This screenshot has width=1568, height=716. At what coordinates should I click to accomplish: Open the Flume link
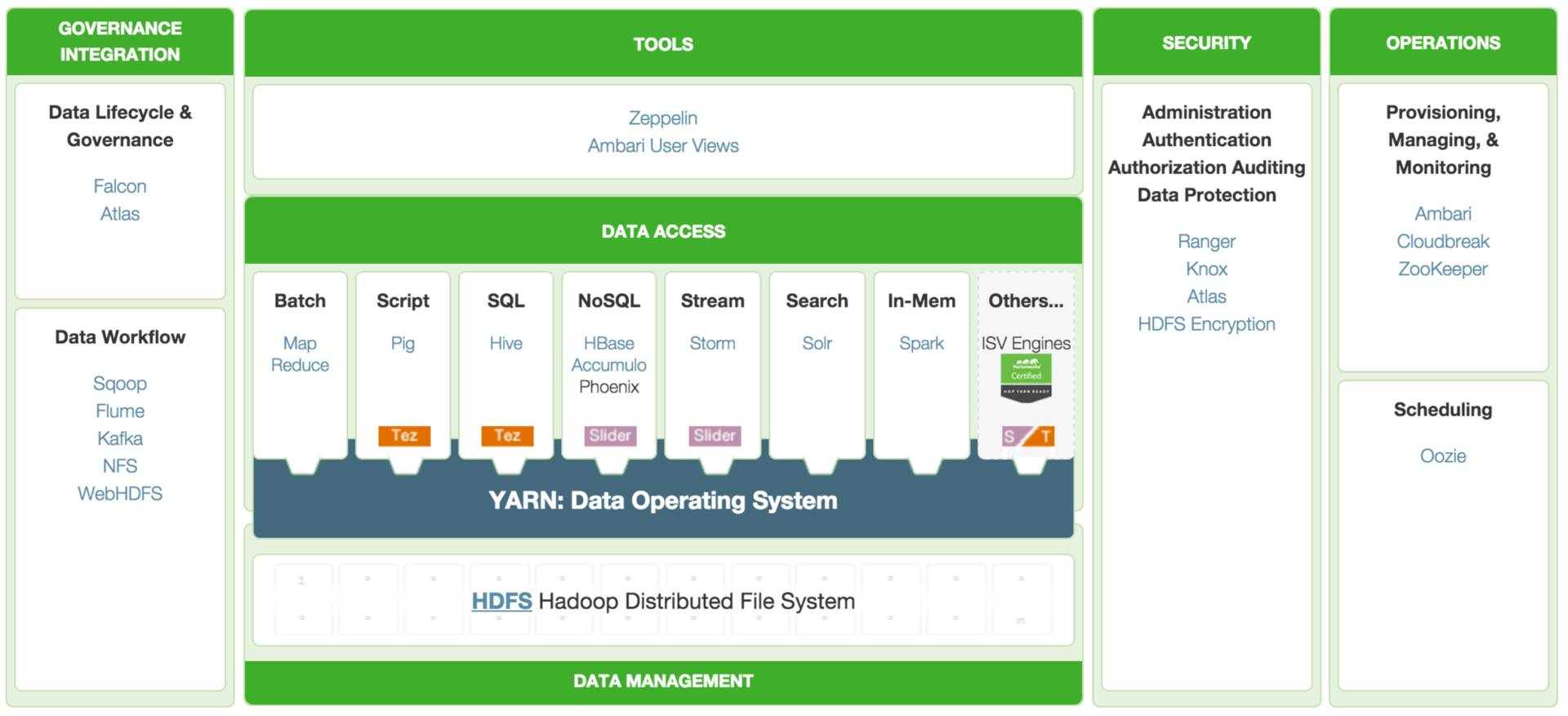pyautogui.click(x=120, y=411)
